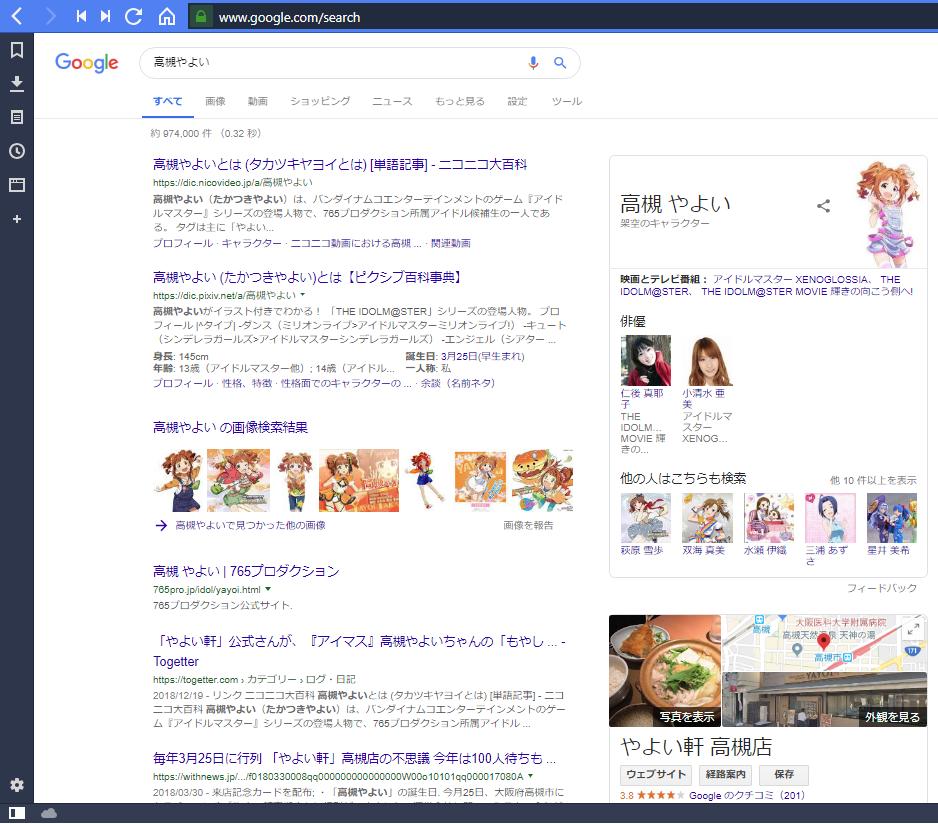Click the Google logo
The width and height of the screenshot is (938, 824).
click(x=87, y=62)
